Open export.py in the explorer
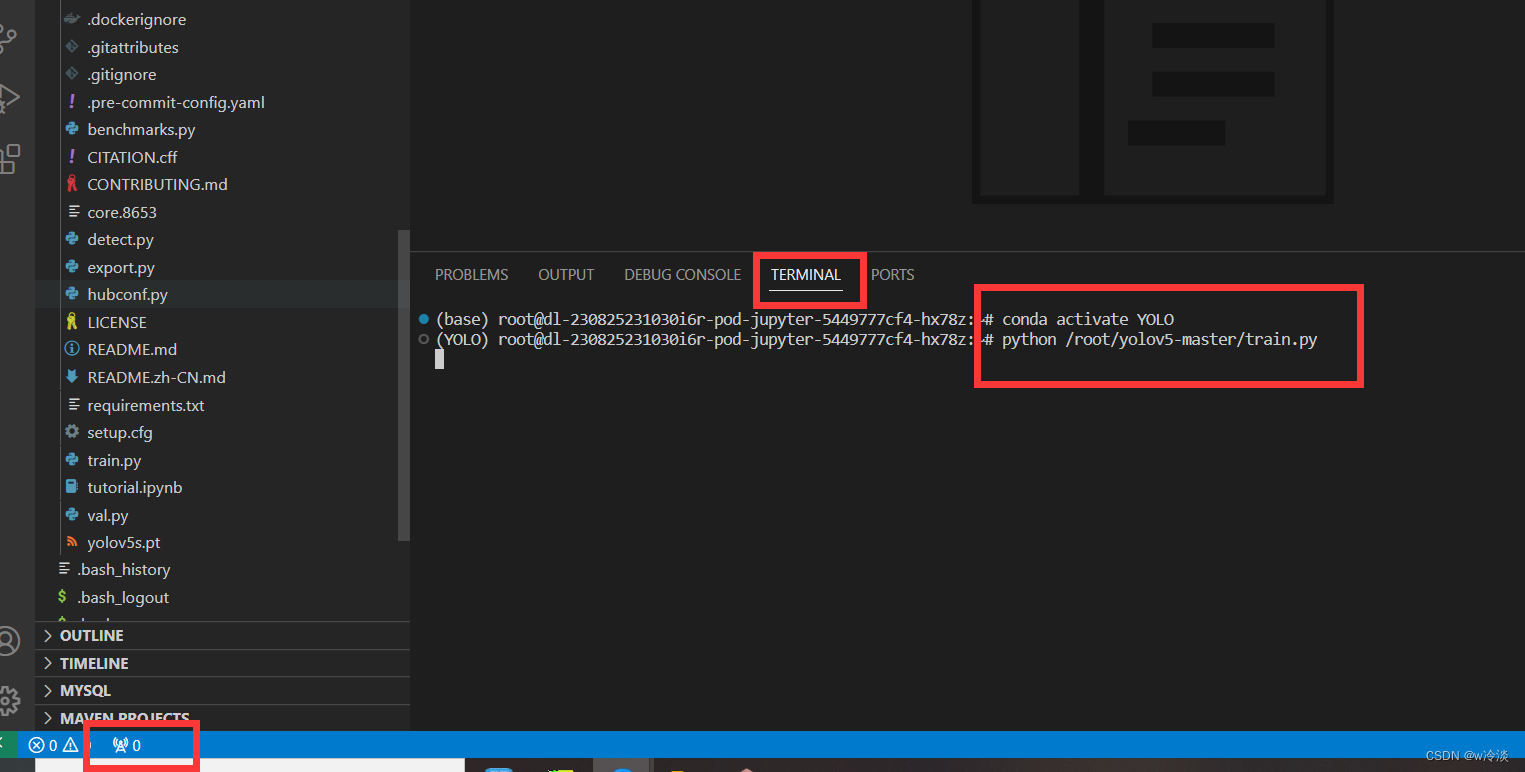This screenshot has height=772, width=1525. [x=121, y=268]
